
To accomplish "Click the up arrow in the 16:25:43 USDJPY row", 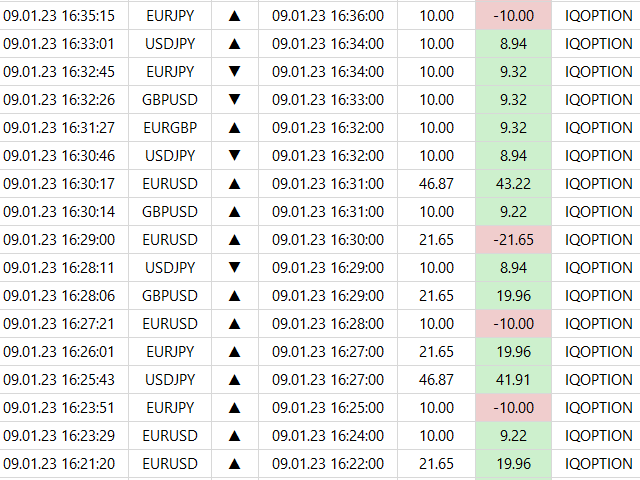I will 234,380.
